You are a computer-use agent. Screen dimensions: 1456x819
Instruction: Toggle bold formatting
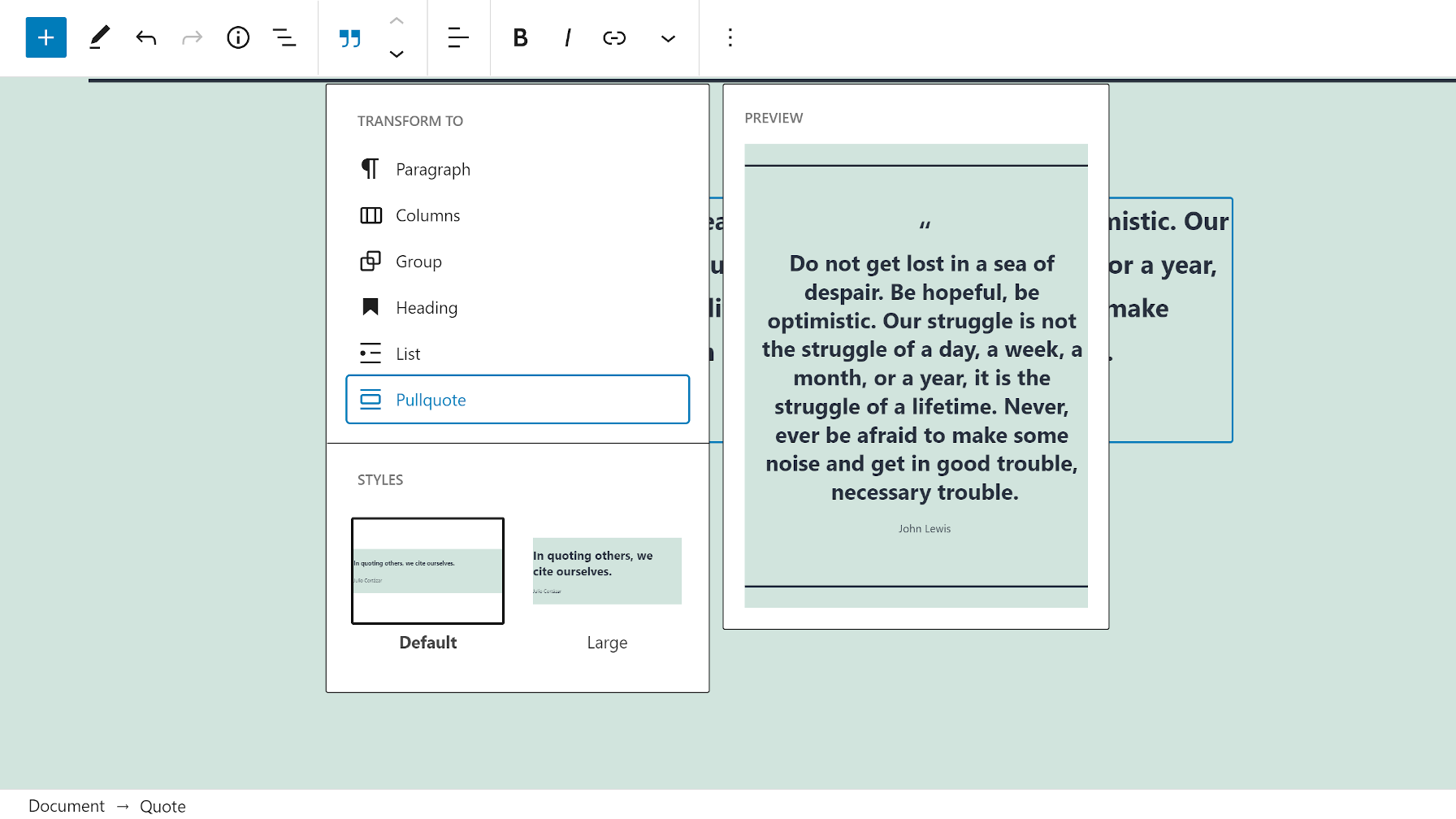520,37
